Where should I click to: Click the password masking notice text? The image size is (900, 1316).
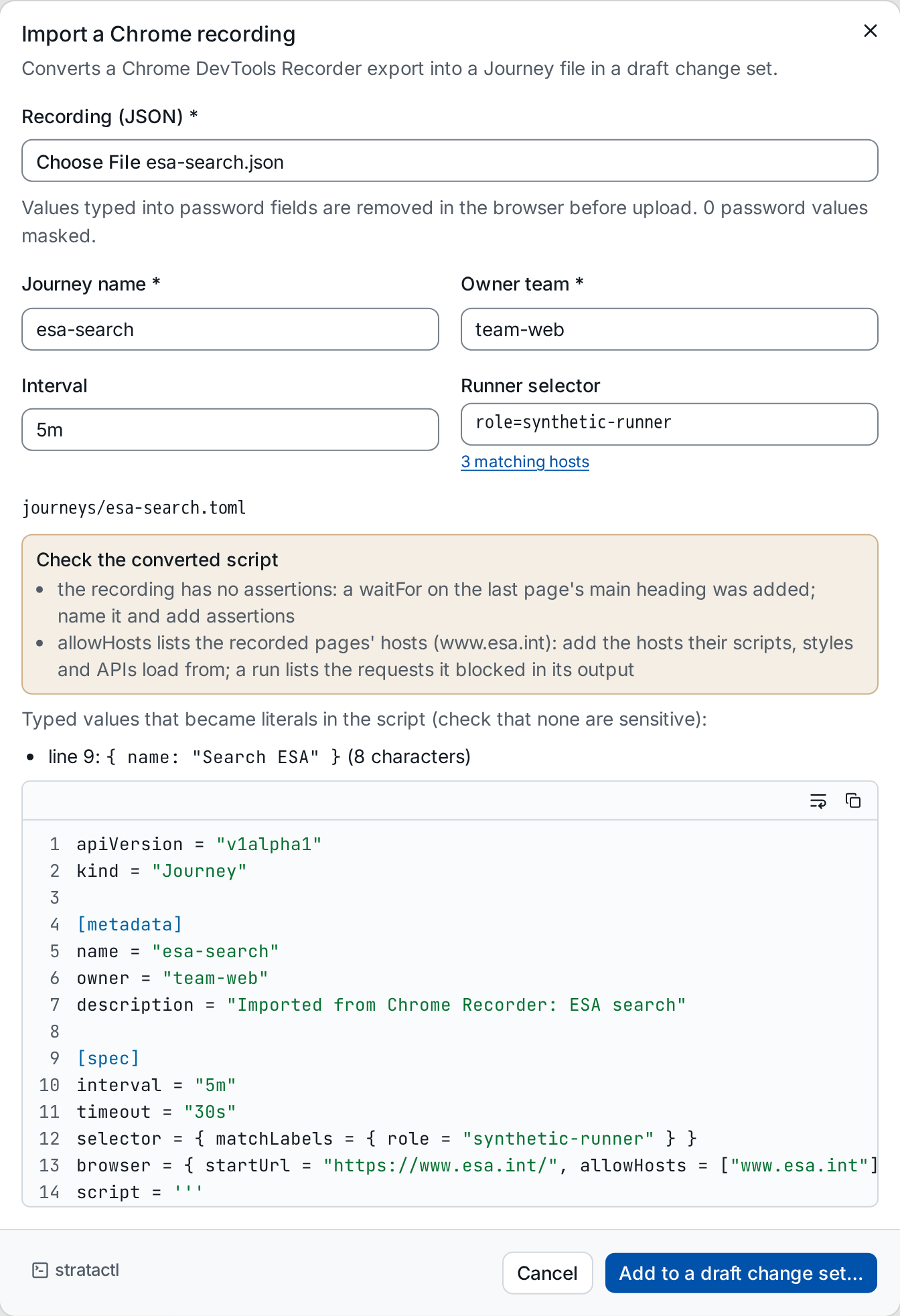[x=445, y=222]
